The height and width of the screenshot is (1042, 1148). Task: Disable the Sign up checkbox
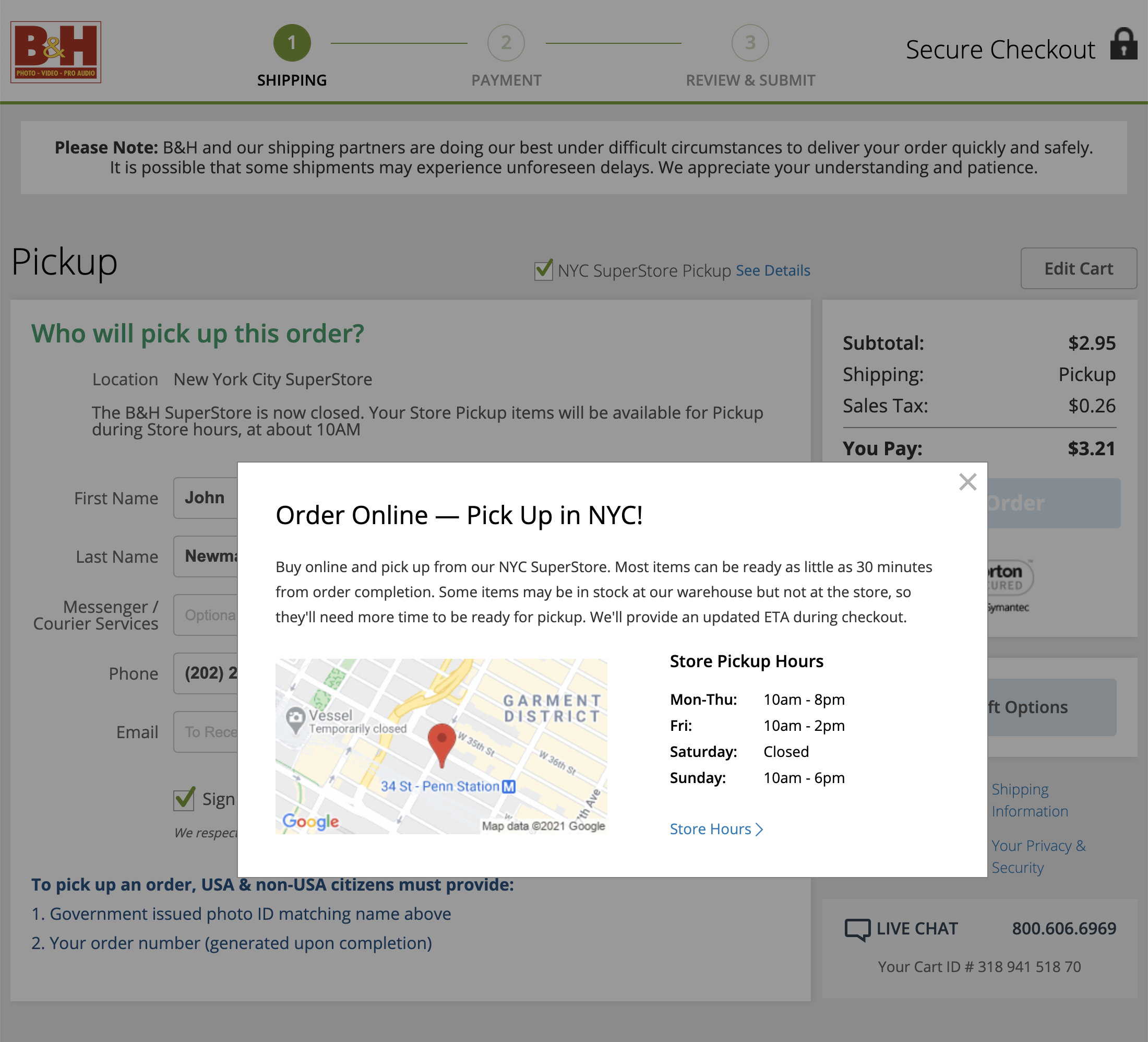(182, 799)
